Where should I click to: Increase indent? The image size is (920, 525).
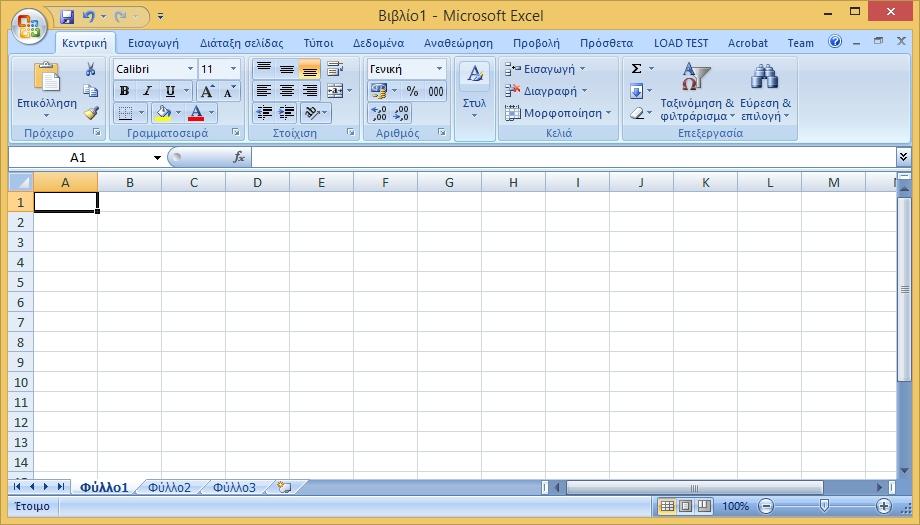point(286,113)
